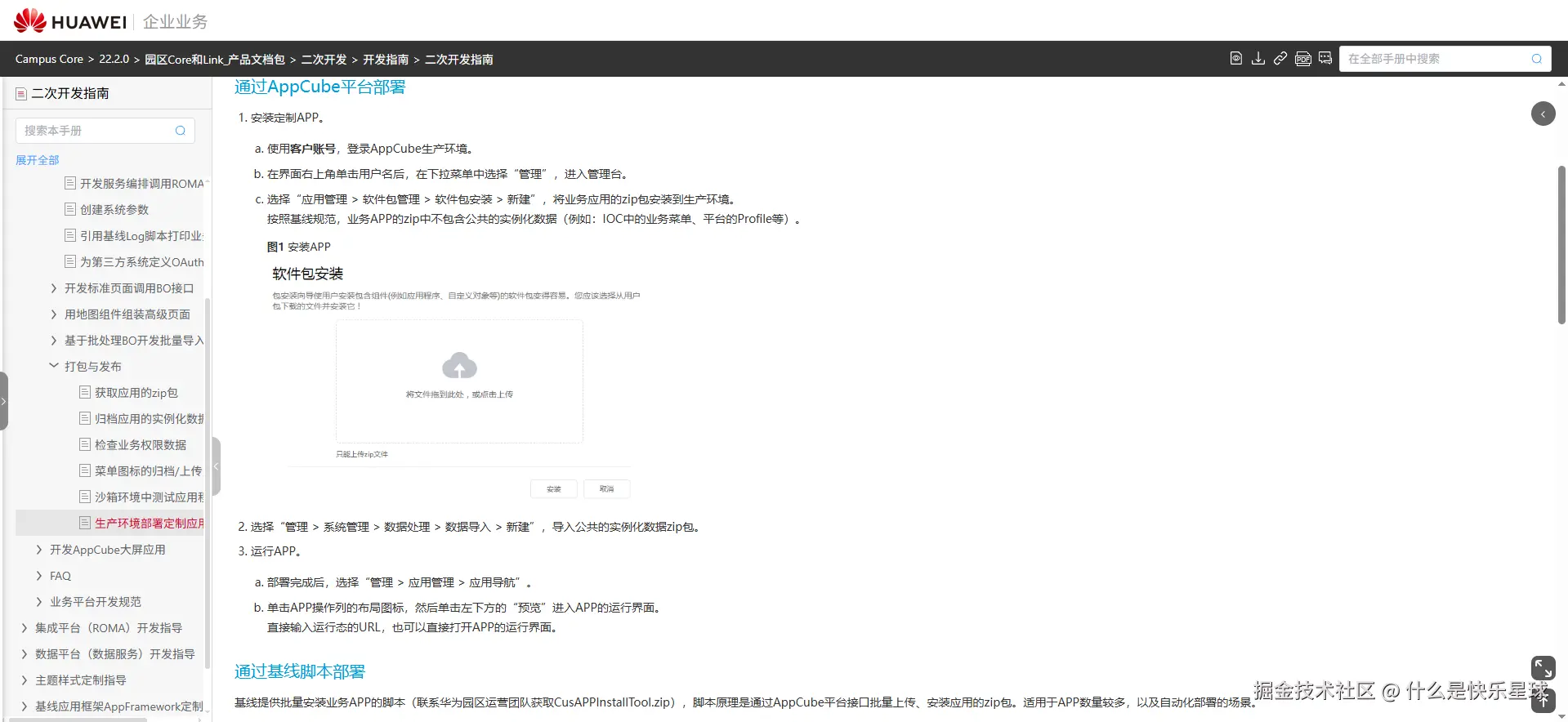The height and width of the screenshot is (722, 1568).
Task: Copy the page link with the chain icon
Action: [x=1280, y=58]
